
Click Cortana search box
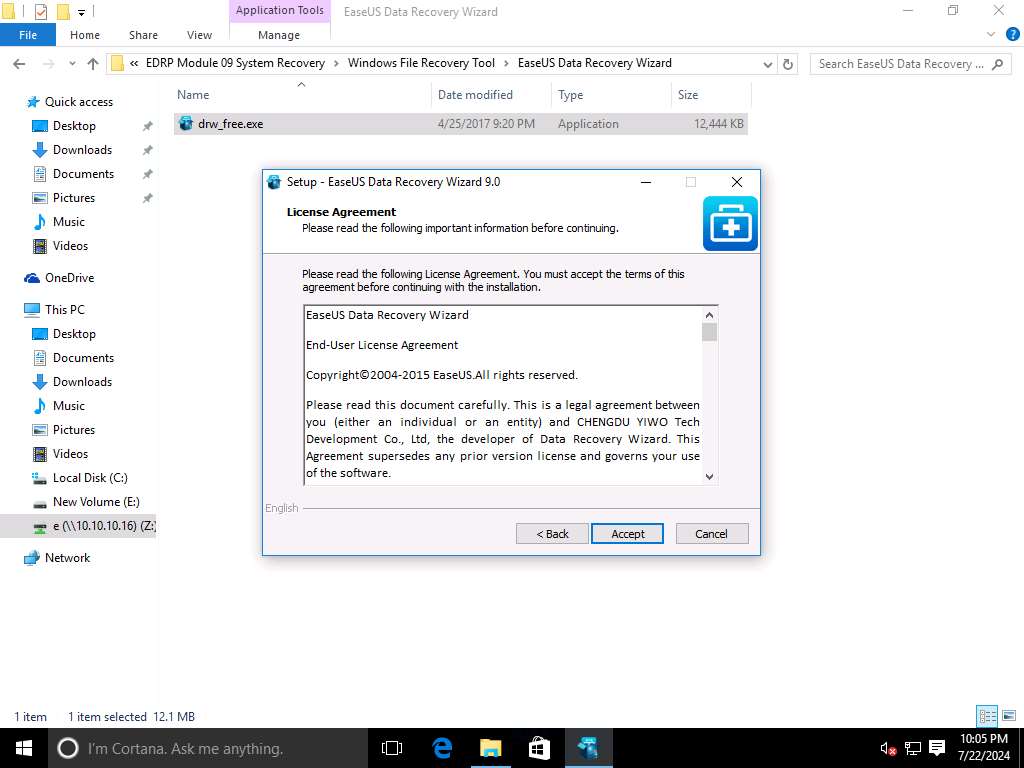pyautogui.click(x=208, y=748)
